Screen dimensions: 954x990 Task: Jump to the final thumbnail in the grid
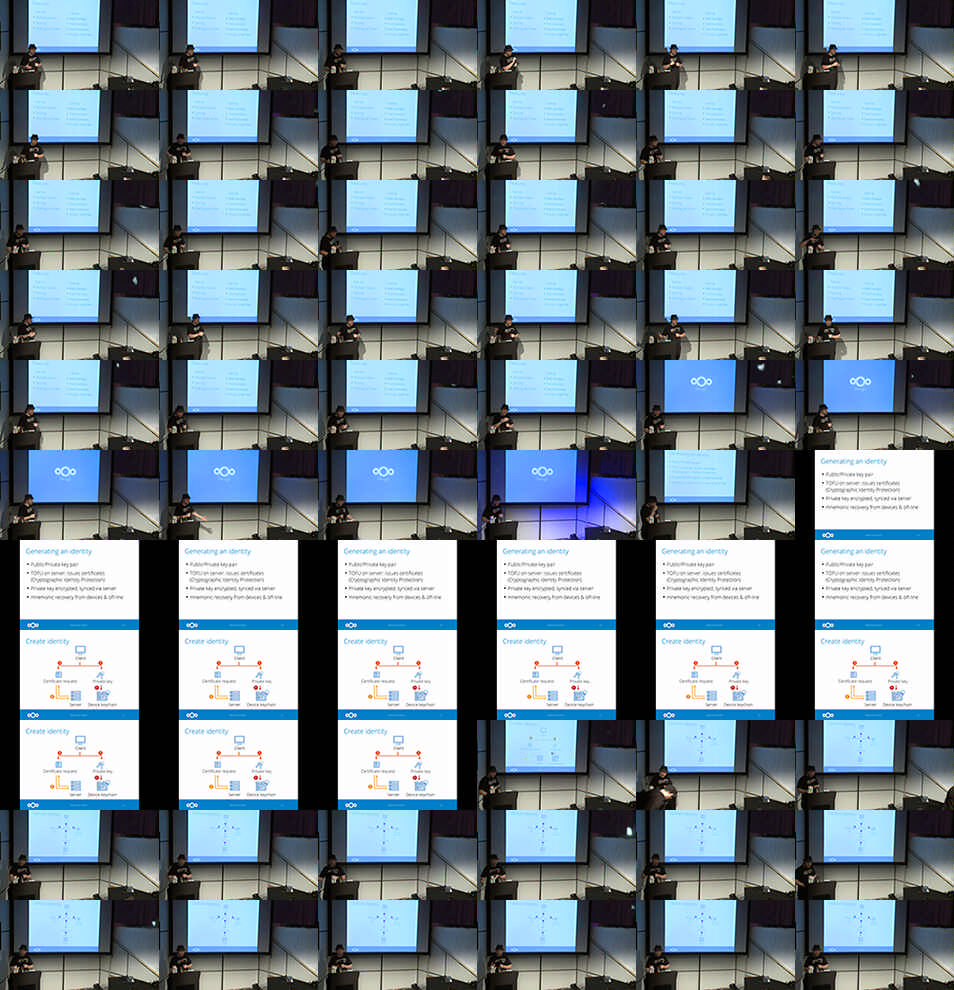pos(874,945)
